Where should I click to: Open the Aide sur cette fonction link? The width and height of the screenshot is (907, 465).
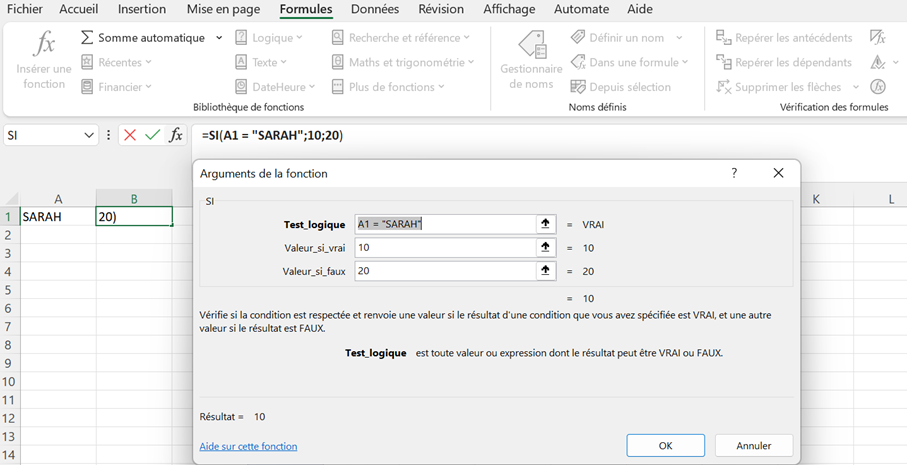[248, 446]
